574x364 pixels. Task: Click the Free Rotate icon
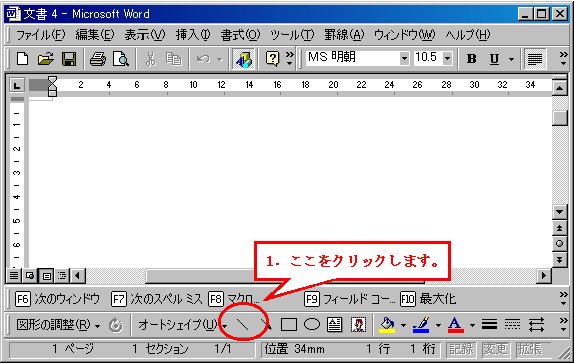(x=116, y=325)
